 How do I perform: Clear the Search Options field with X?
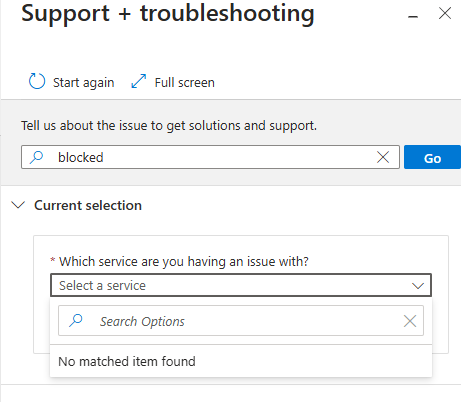point(410,321)
